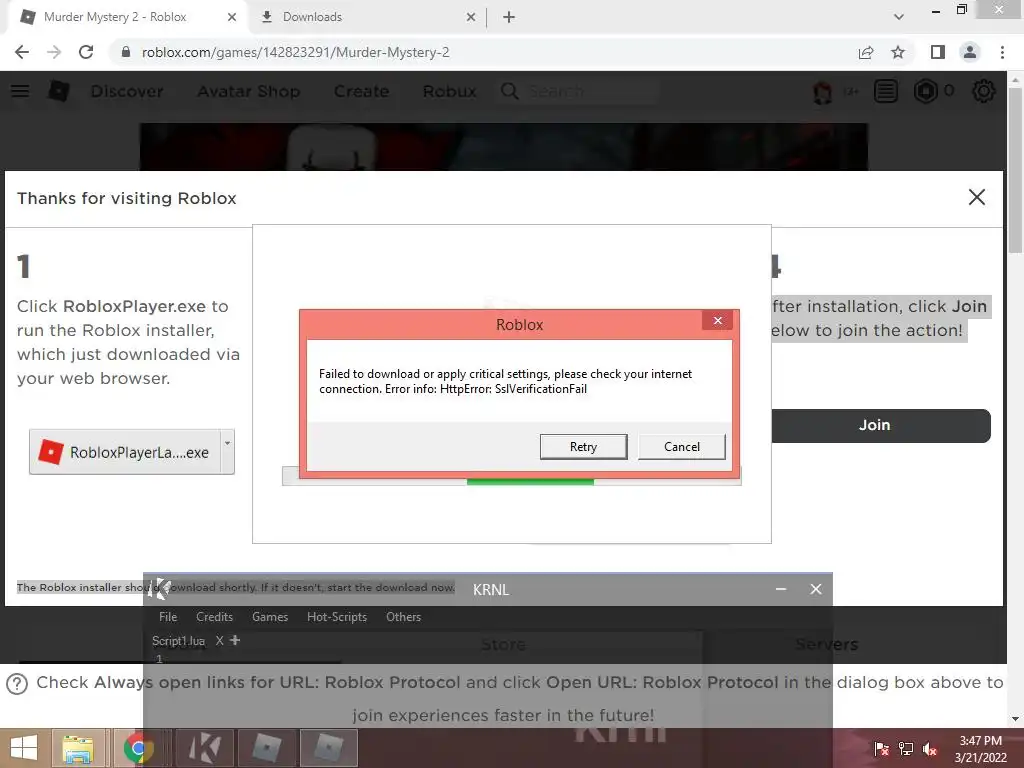Open Robux in Roblox navbar
1024x768 pixels.
449,91
